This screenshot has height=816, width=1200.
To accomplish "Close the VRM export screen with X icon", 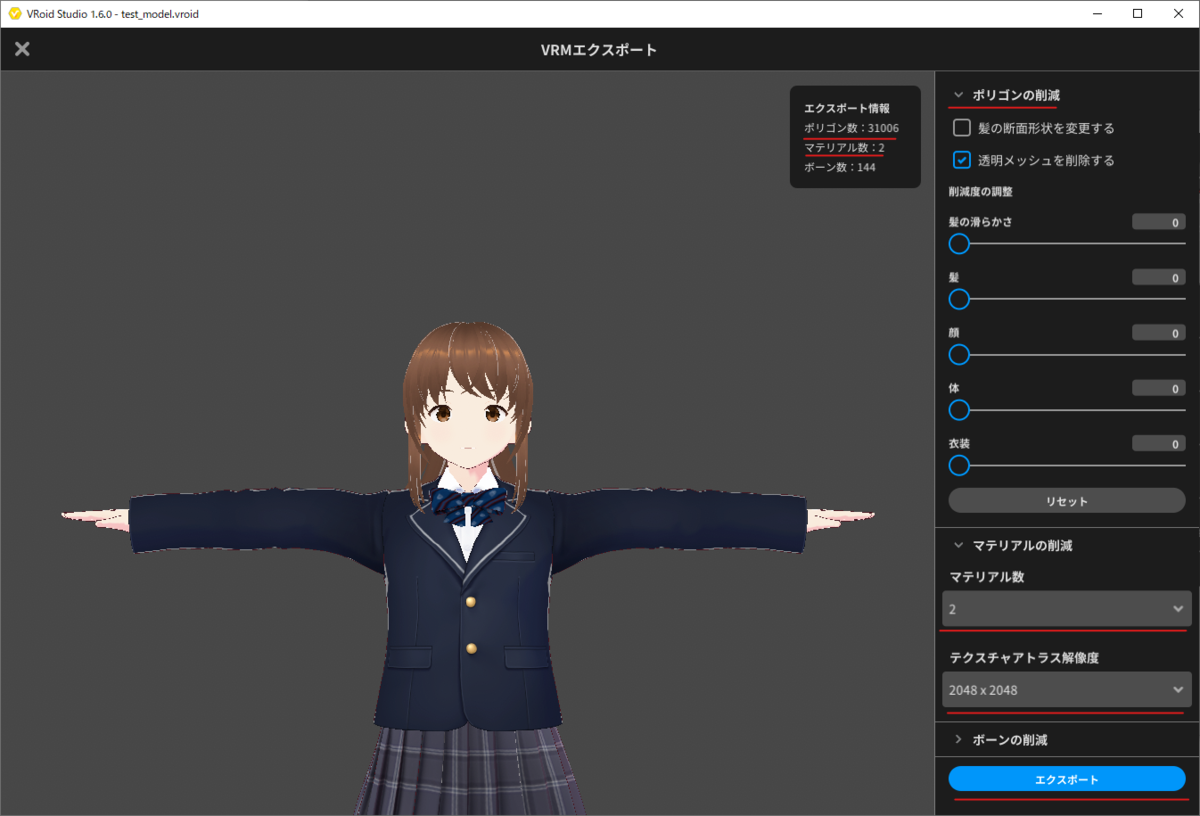I will tap(22, 49).
